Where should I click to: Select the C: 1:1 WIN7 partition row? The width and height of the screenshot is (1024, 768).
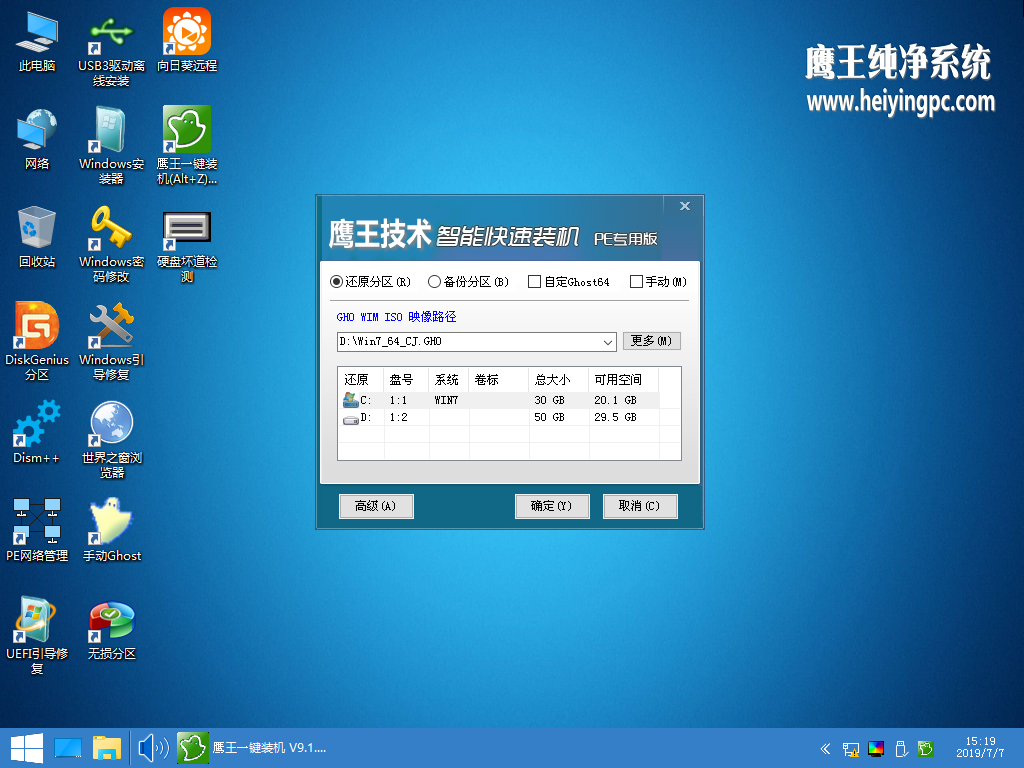[500, 400]
